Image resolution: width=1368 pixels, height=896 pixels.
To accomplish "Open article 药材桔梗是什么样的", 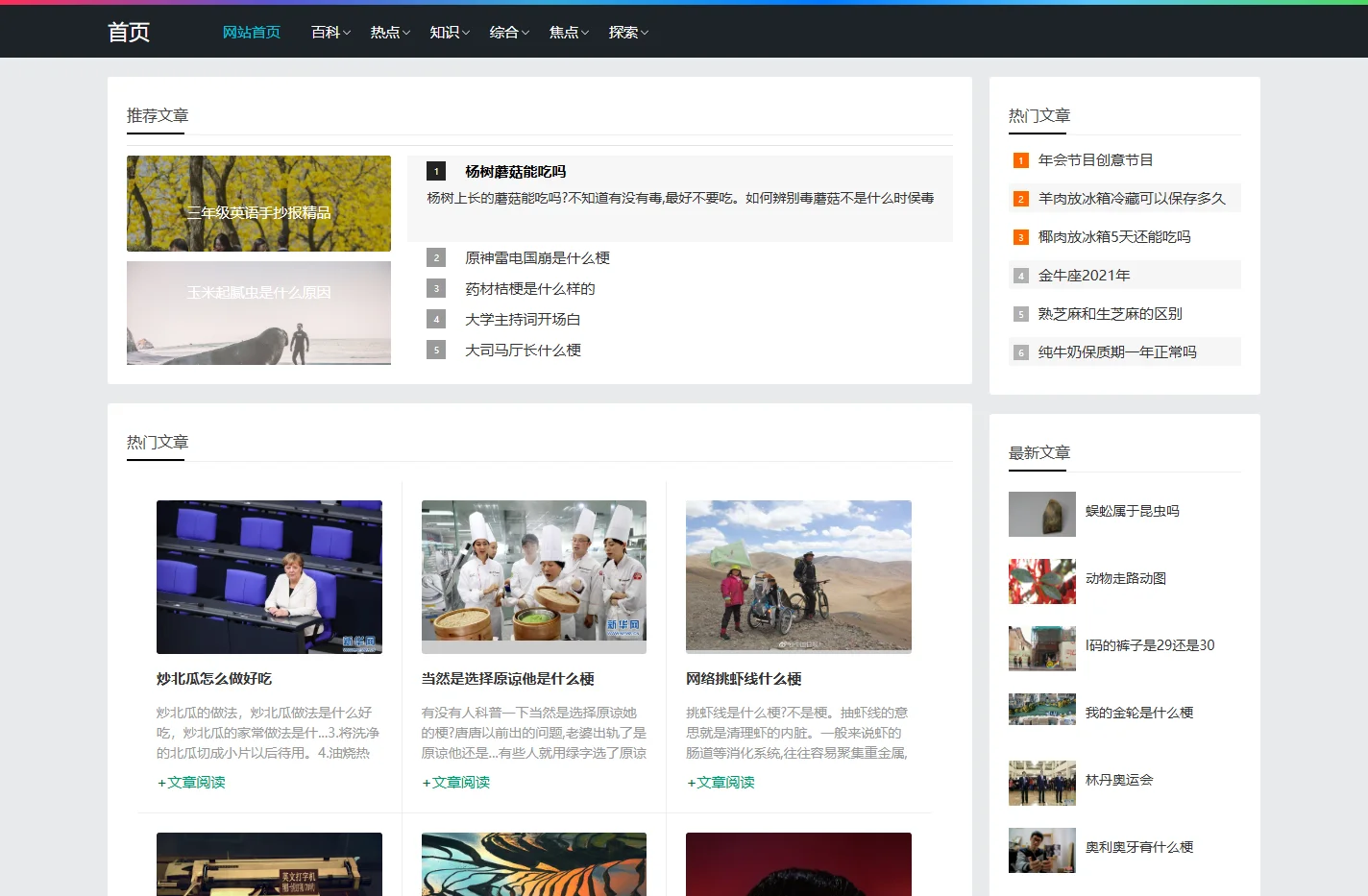I will pos(530,289).
